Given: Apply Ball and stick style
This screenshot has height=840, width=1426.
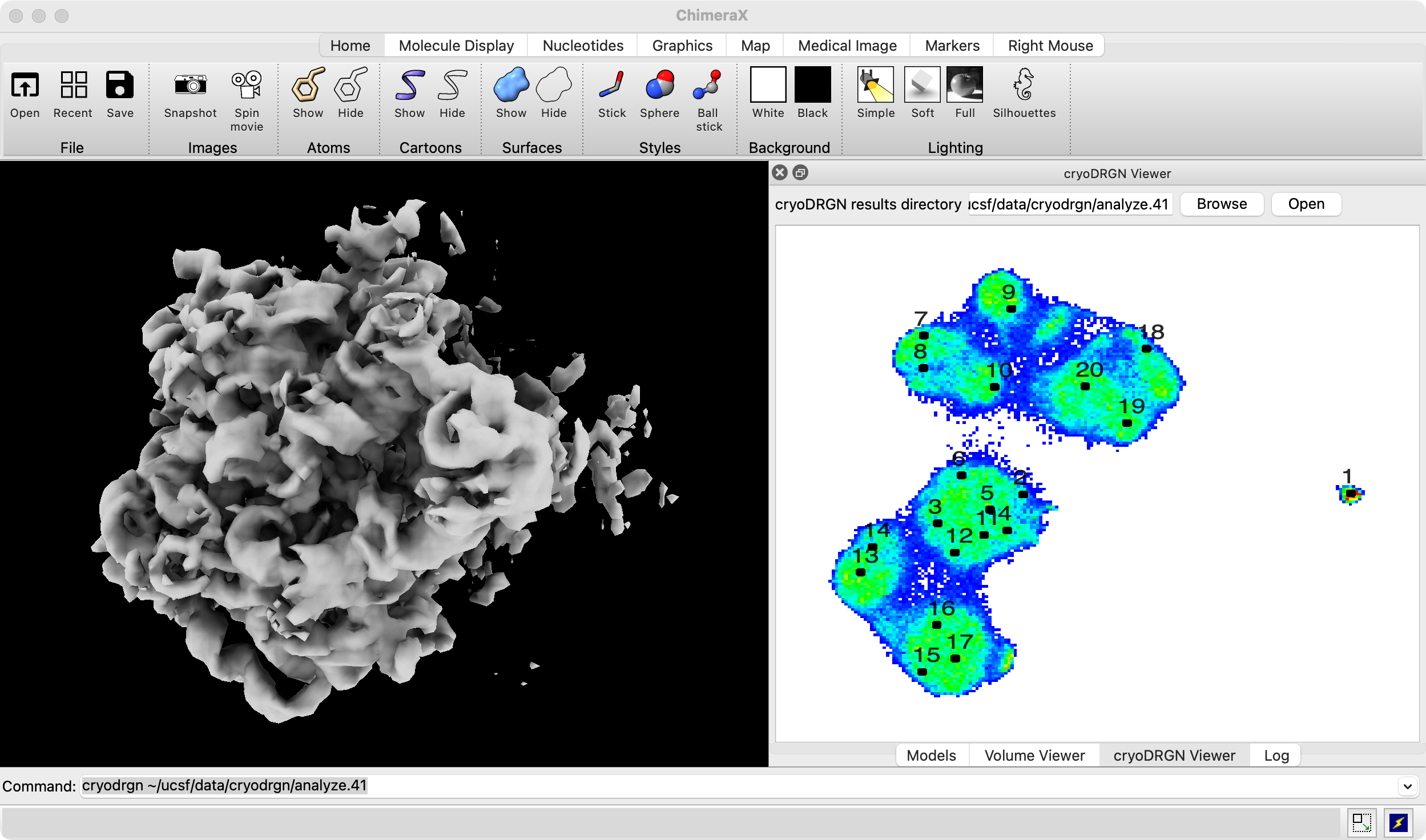Looking at the screenshot, I should (708, 86).
